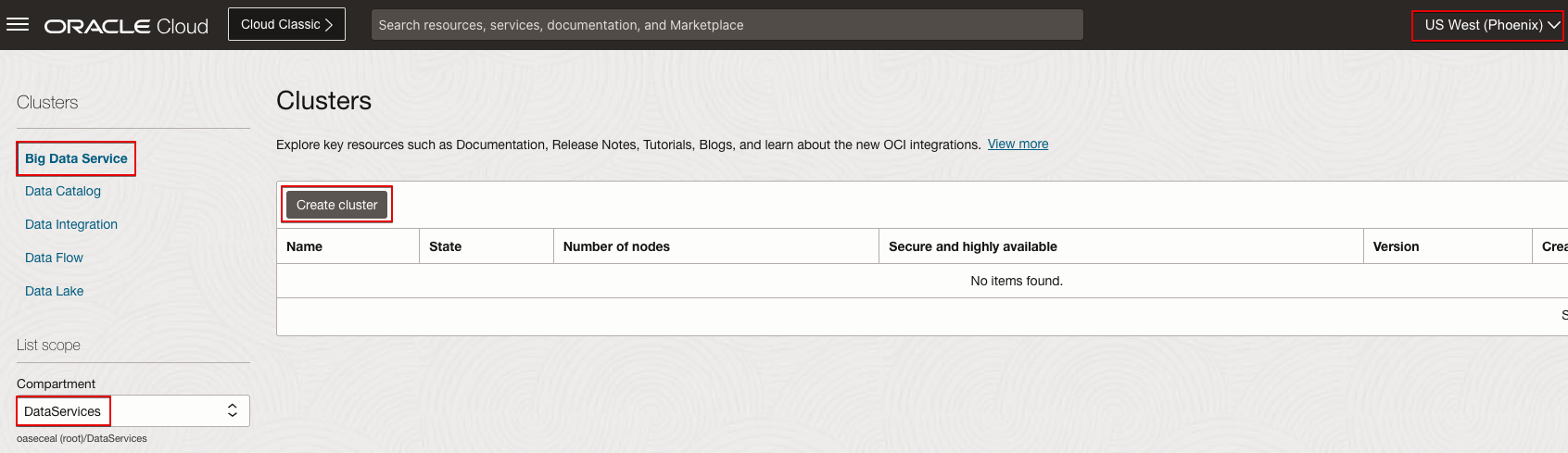
Task: Click Secure and highly available column header
Action: (972, 246)
